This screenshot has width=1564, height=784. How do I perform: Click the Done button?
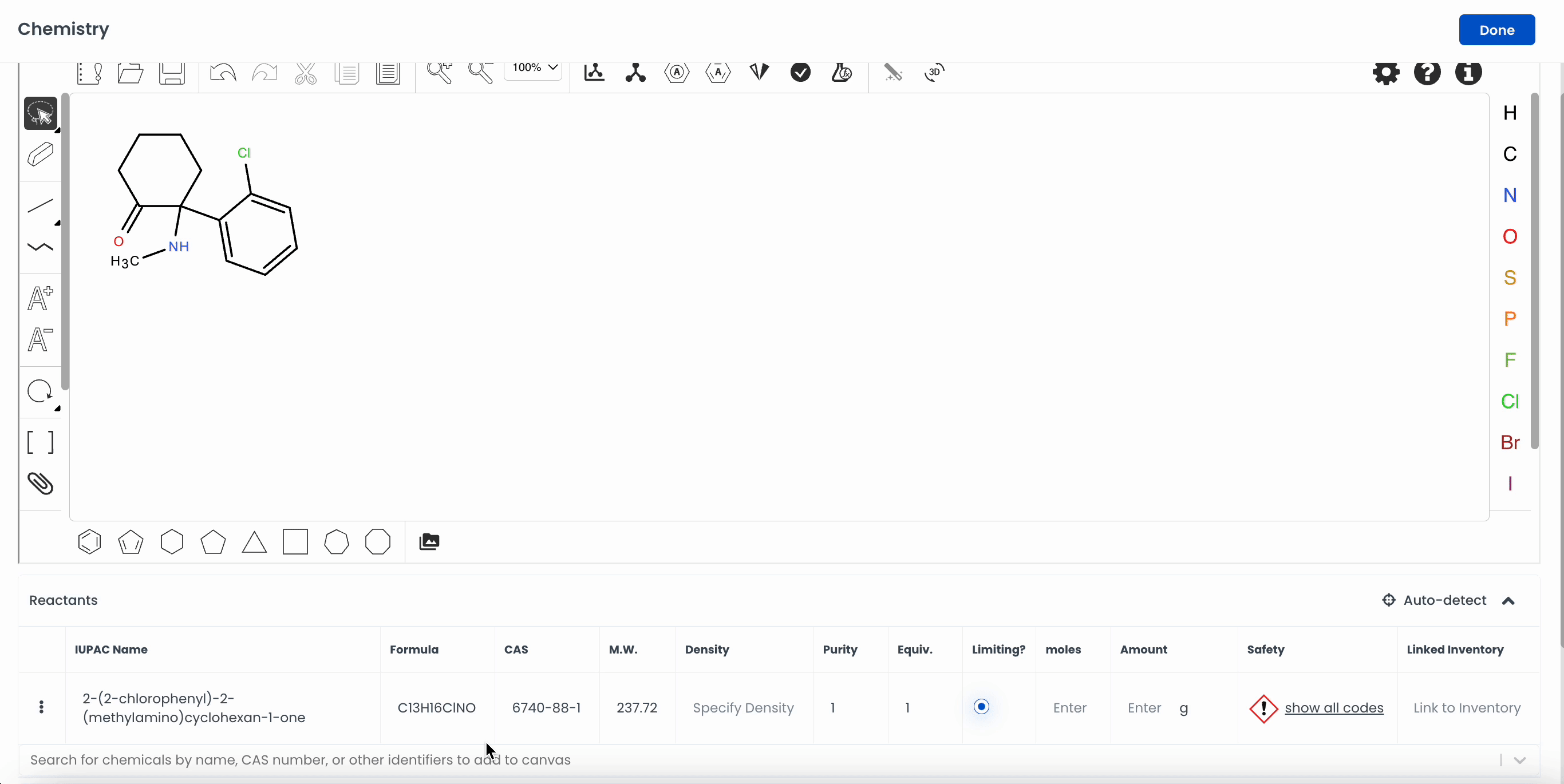(1496, 30)
